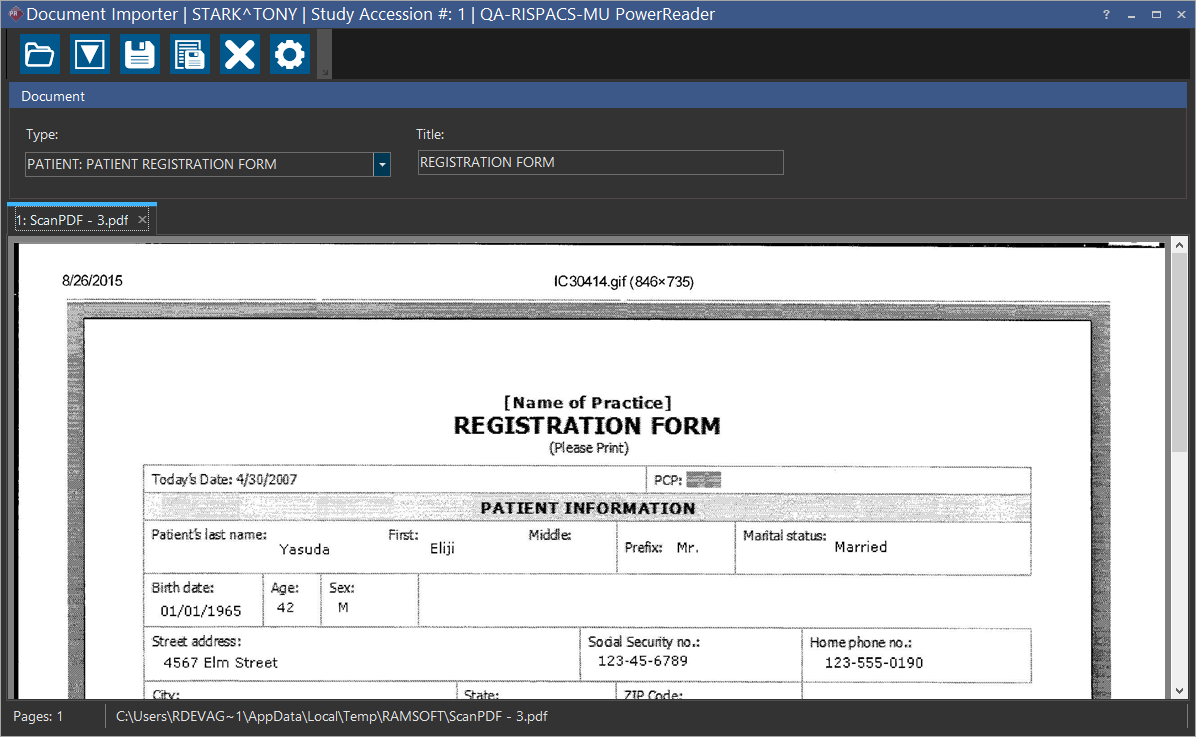Switch to the ScanPDF - 3.pdf tab
Screen dimensions: 1196x737
[72, 220]
